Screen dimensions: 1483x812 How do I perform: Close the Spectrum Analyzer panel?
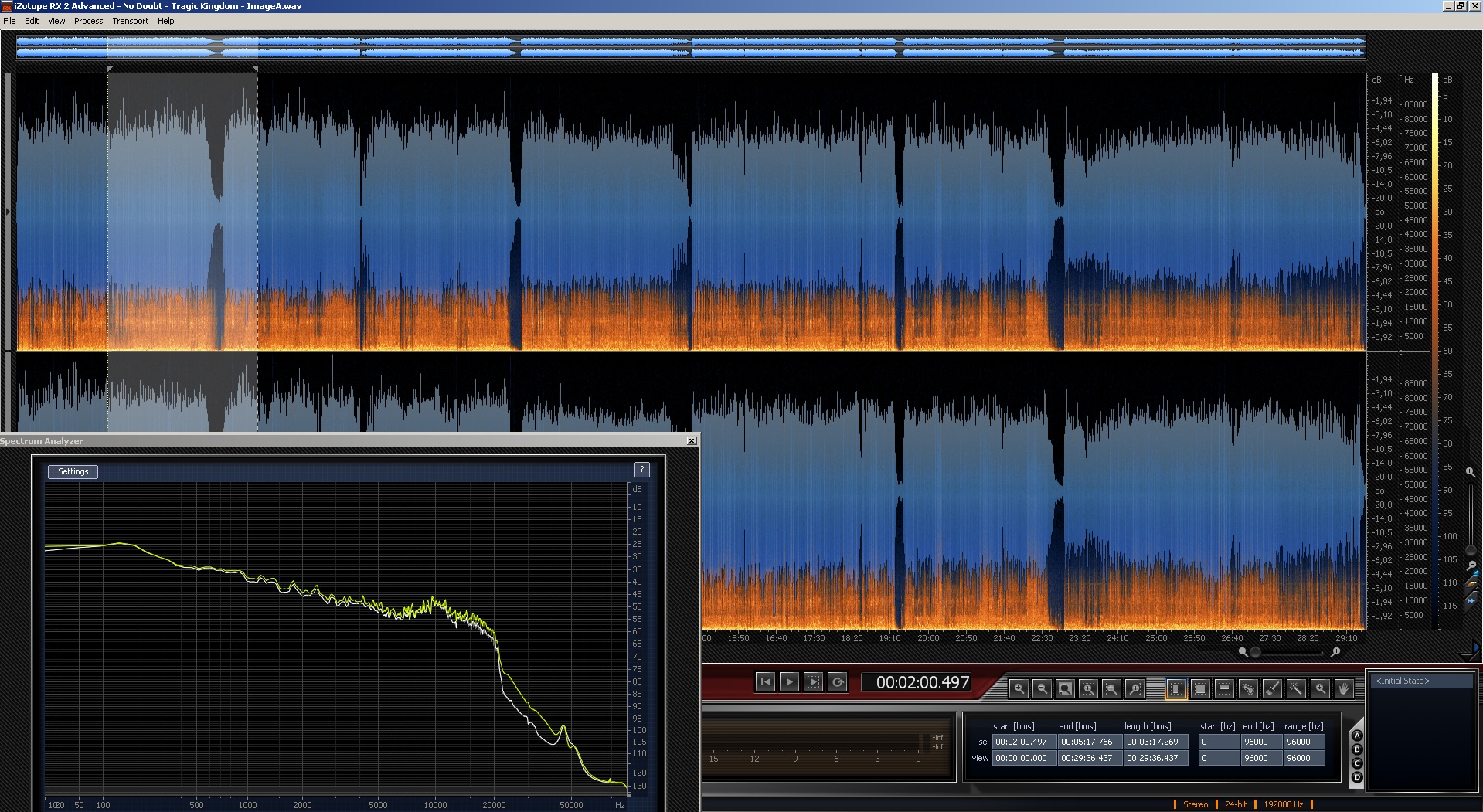pyautogui.click(x=692, y=441)
